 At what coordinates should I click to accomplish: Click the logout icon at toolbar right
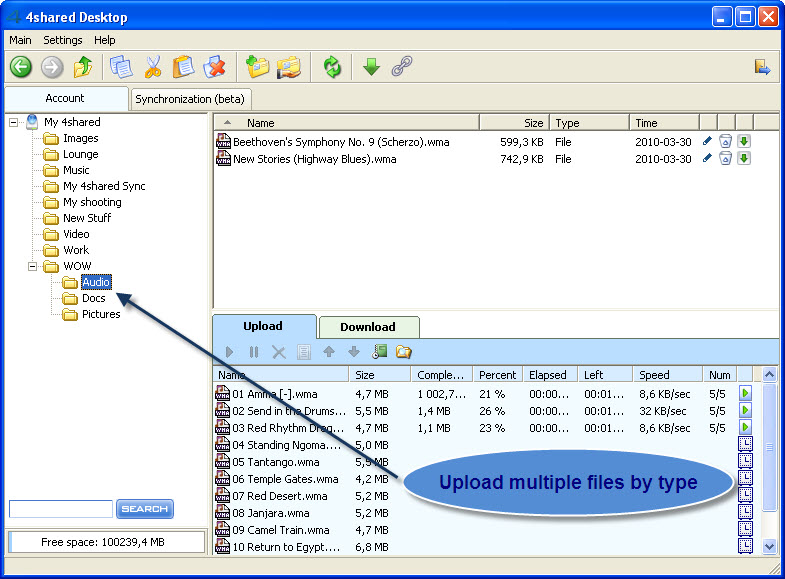coord(762,67)
